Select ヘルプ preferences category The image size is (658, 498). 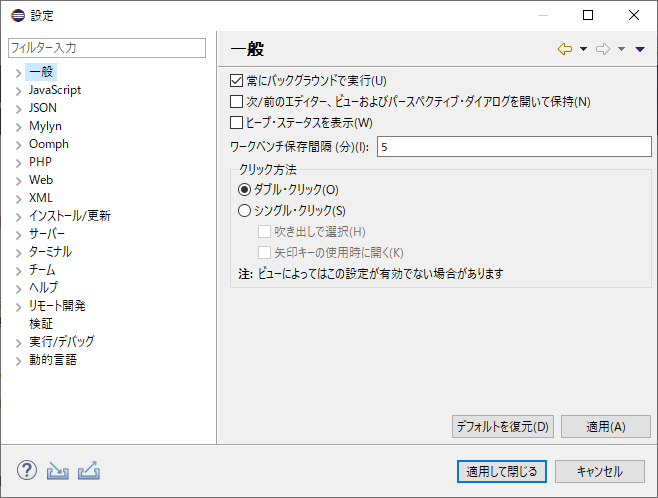coord(43,288)
